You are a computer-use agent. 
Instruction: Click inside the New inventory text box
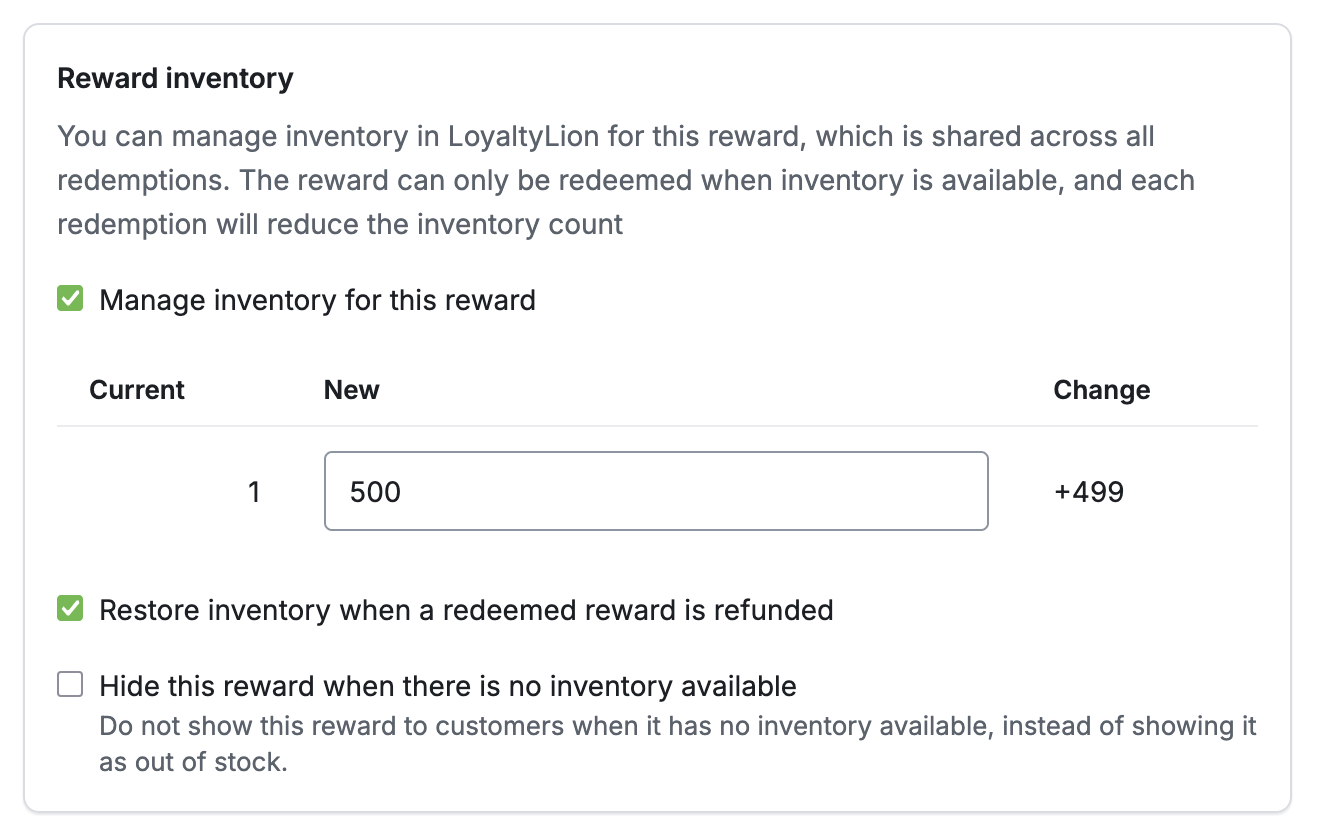(655, 491)
